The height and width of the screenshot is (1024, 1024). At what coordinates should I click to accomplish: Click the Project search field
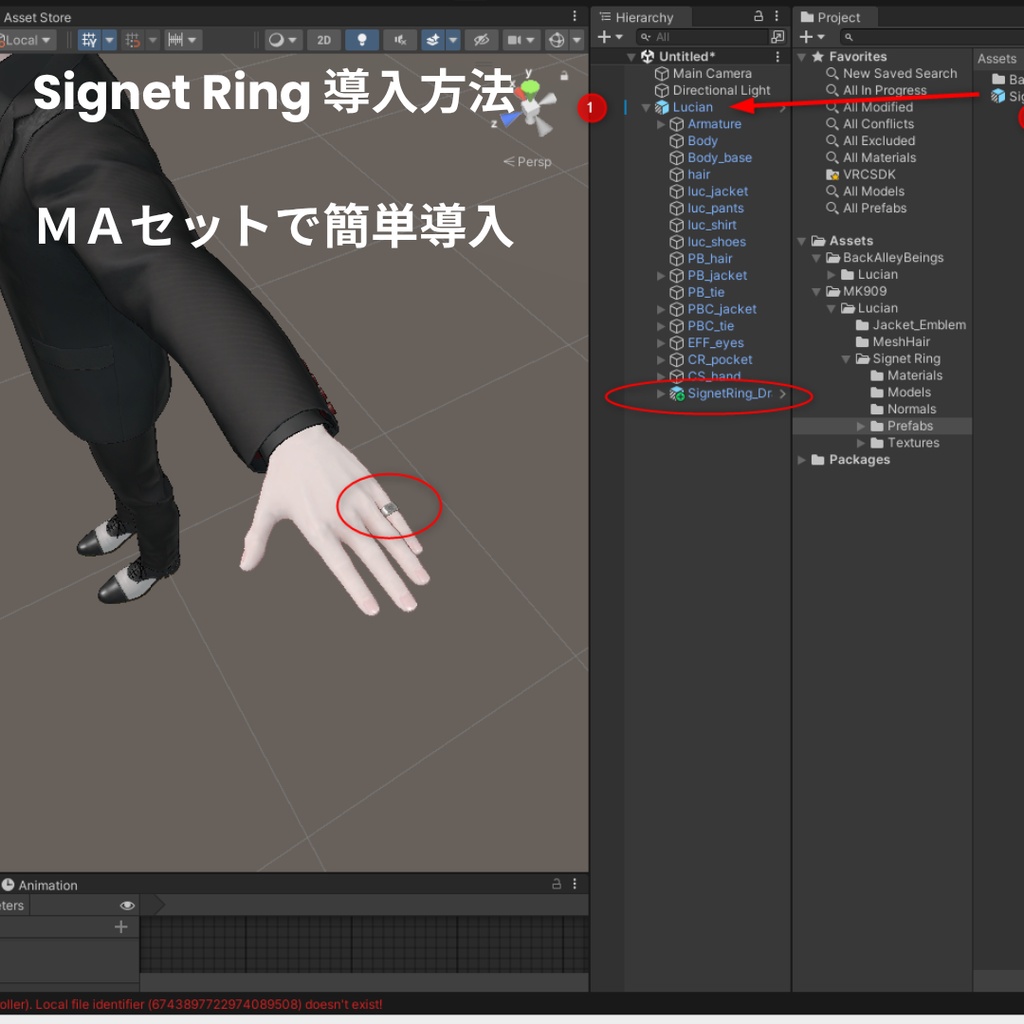pos(931,37)
